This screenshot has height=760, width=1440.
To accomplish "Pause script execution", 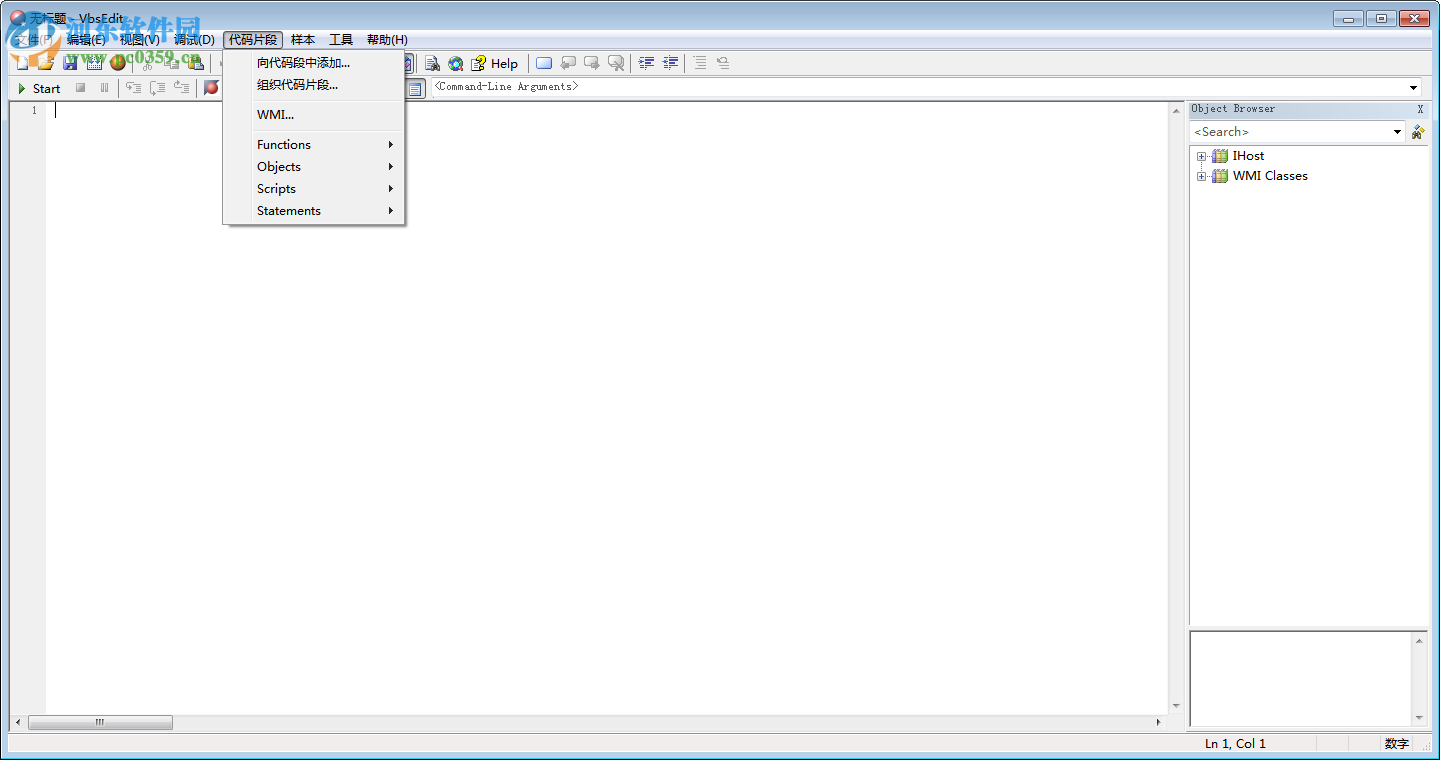I will [104, 88].
